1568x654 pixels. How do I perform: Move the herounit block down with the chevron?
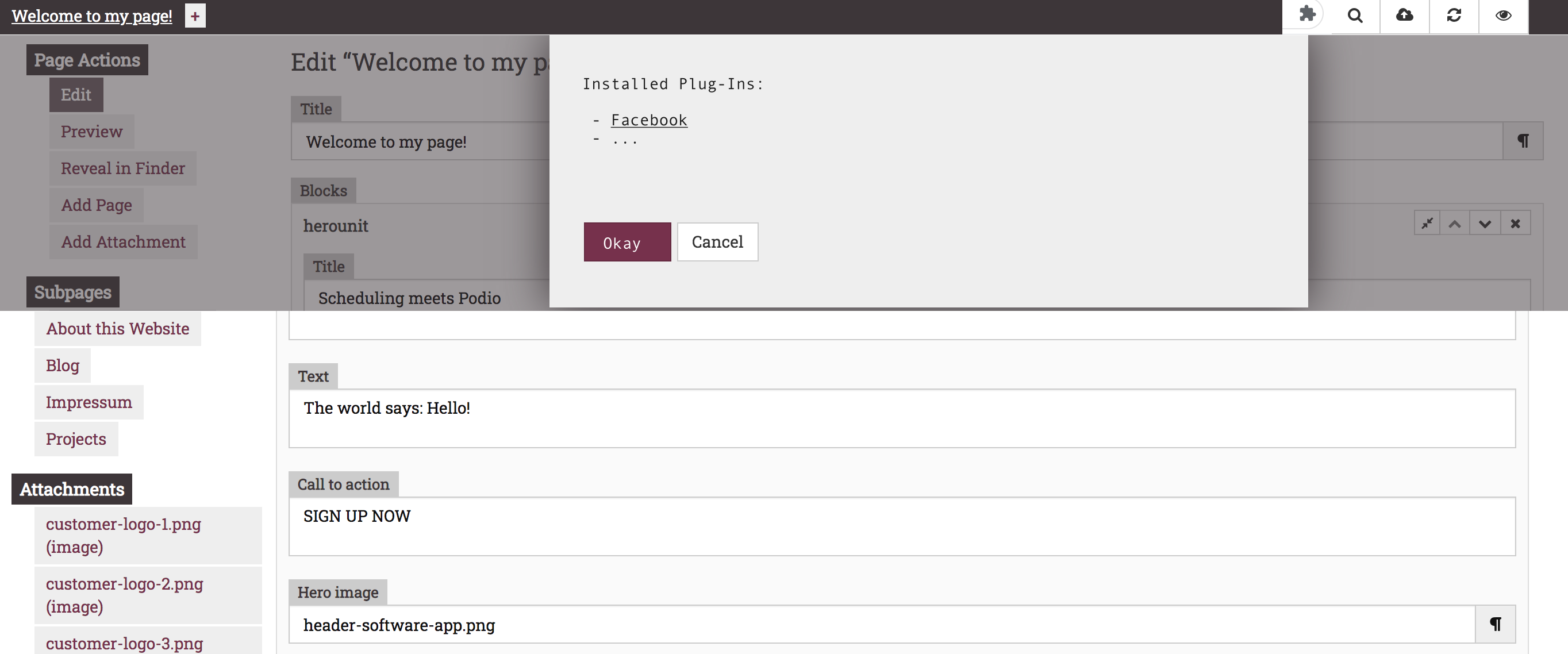coord(1485,222)
